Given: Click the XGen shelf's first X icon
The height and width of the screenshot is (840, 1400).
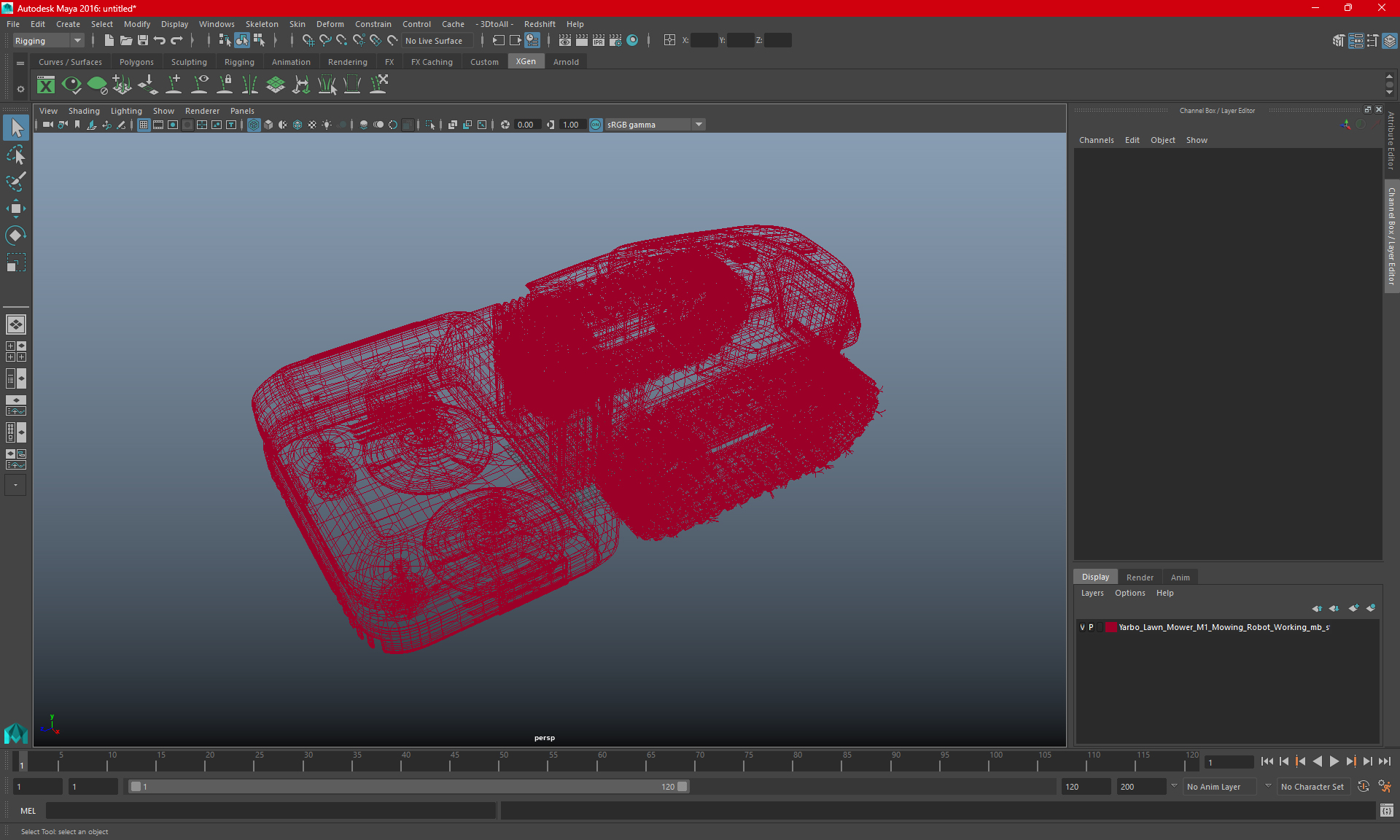Looking at the screenshot, I should tap(46, 85).
